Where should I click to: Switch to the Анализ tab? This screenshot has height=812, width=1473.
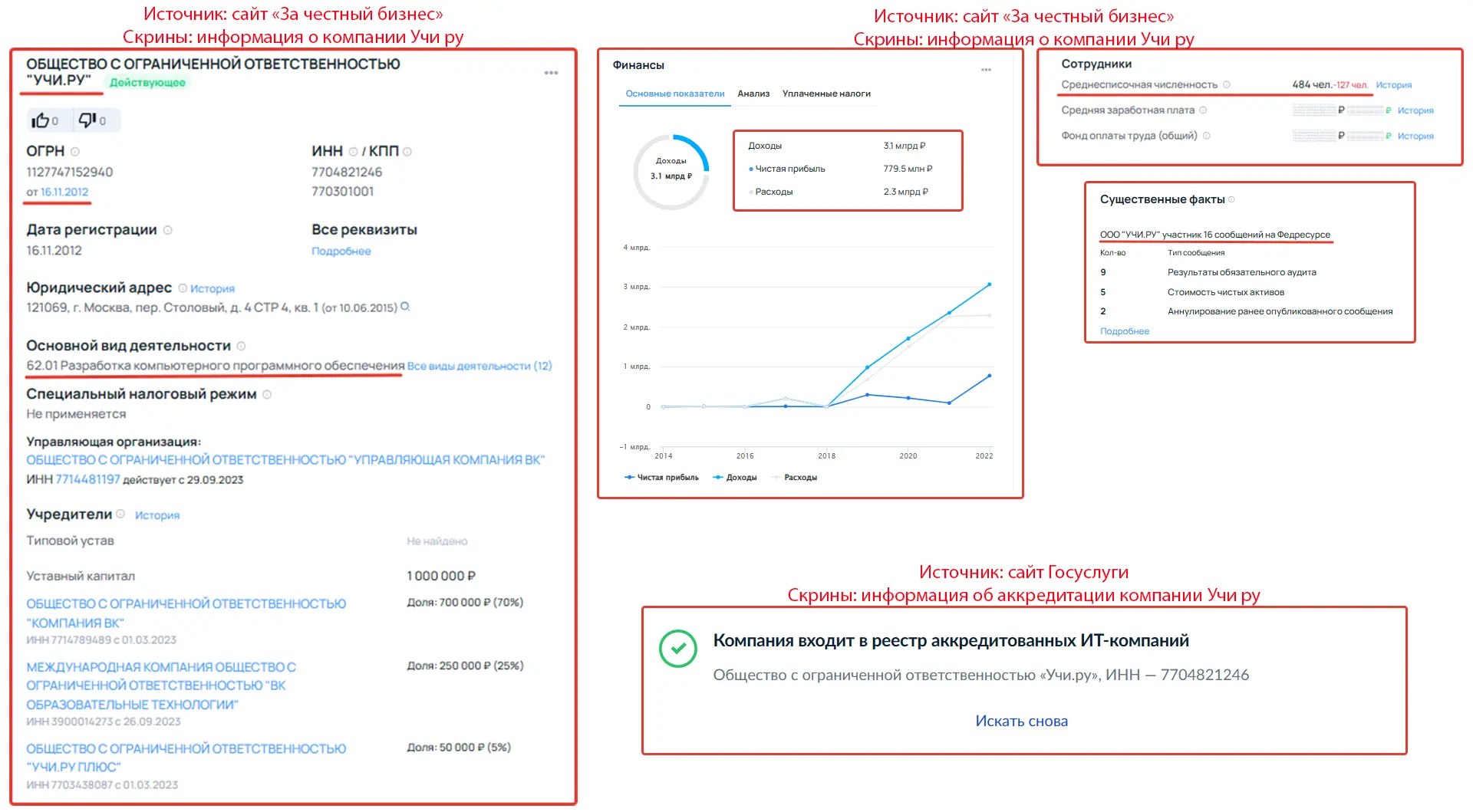pyautogui.click(x=753, y=94)
